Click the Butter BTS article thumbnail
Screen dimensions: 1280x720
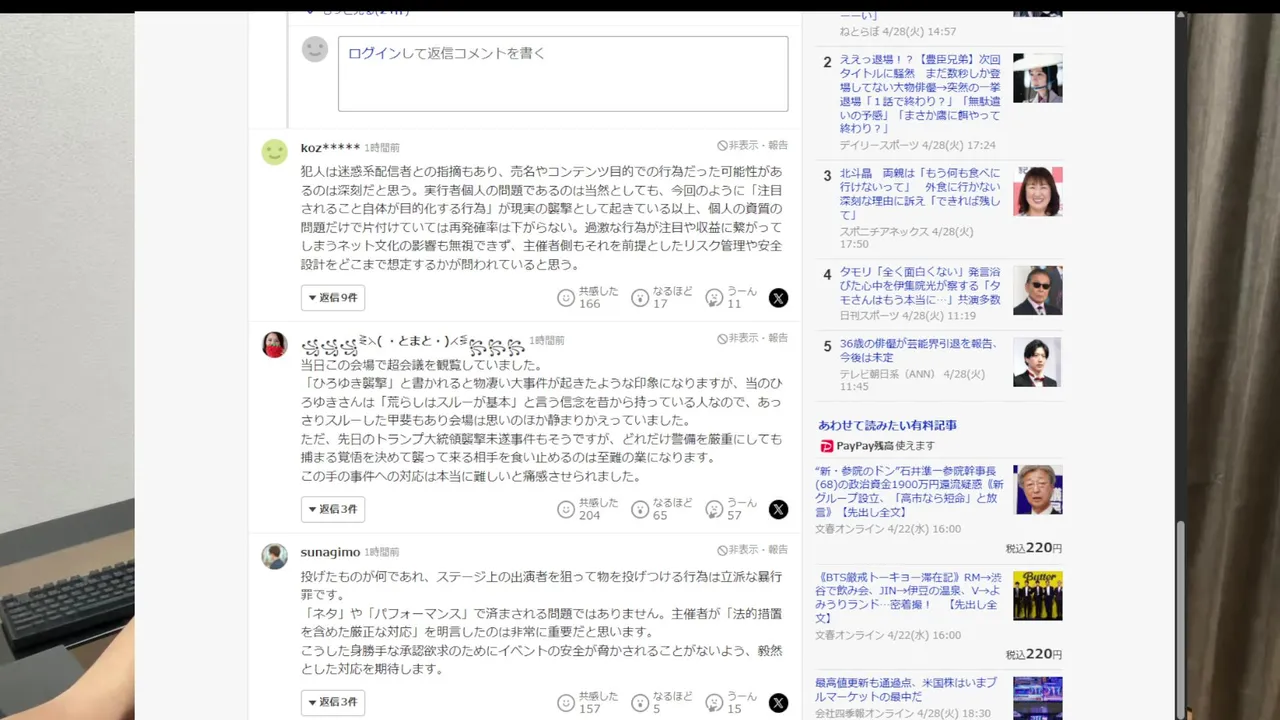(x=1037, y=595)
